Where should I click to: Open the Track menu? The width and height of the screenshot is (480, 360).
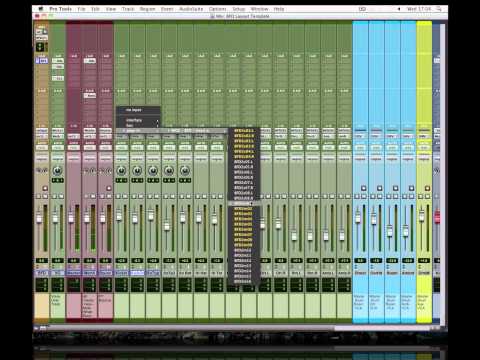pos(128,9)
